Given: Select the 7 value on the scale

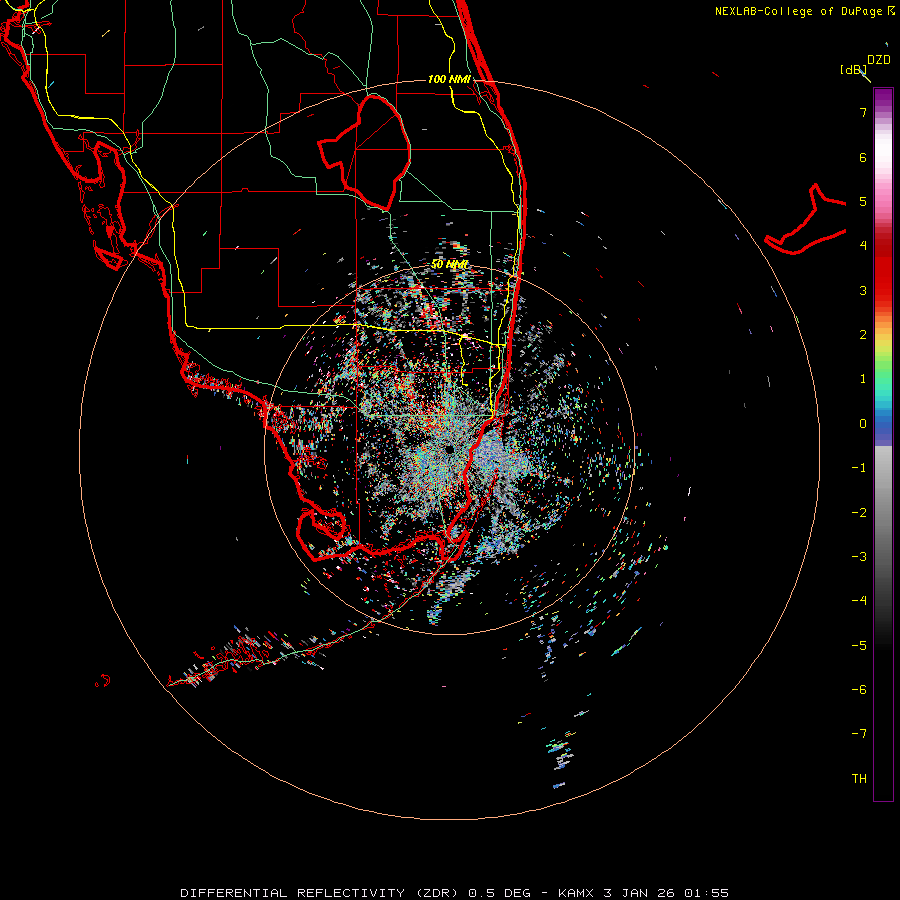Looking at the screenshot, I should (863, 112).
